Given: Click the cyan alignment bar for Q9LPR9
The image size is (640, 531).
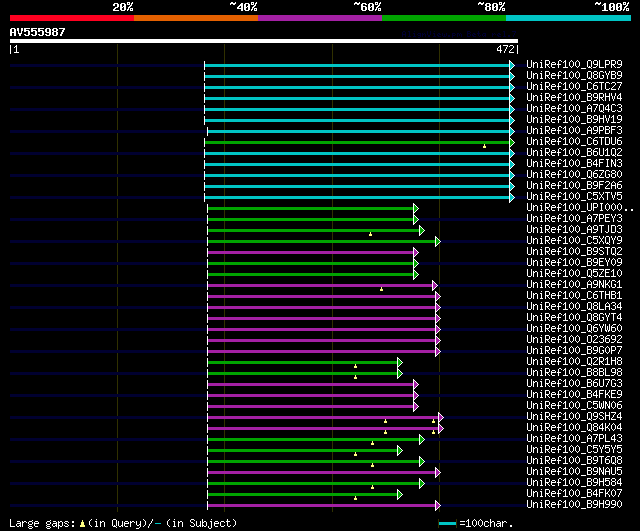Looking at the screenshot, I should [x=357, y=65].
